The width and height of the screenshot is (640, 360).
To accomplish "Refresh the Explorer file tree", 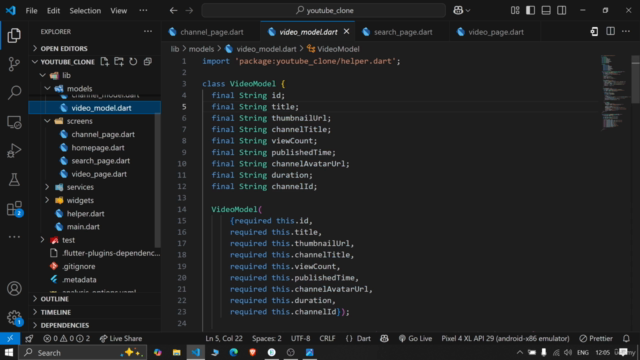I will 133,62.
